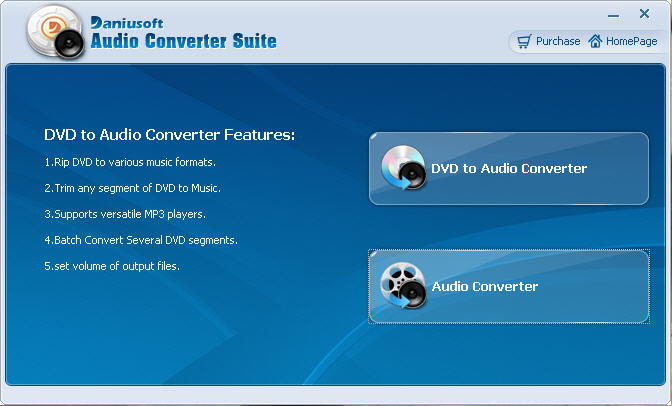Screen dimensions: 672x406
Task: Click the Daniusoft app logo icon
Action: (55, 33)
